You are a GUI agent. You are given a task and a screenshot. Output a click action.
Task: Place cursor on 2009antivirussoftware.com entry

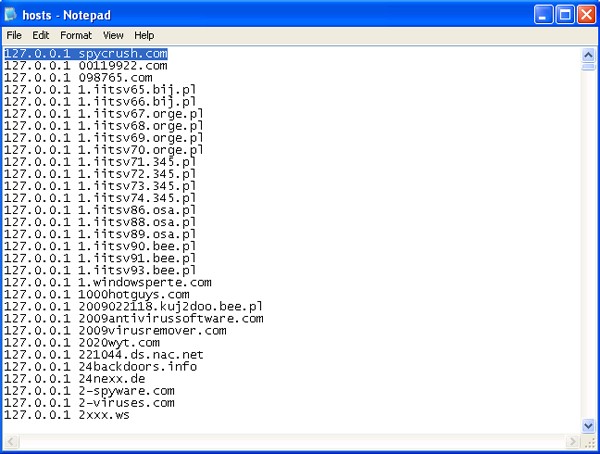(170, 318)
